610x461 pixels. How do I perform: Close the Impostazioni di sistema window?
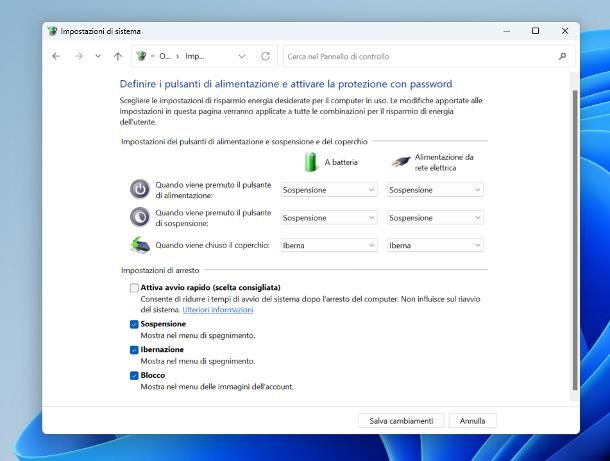(x=565, y=31)
